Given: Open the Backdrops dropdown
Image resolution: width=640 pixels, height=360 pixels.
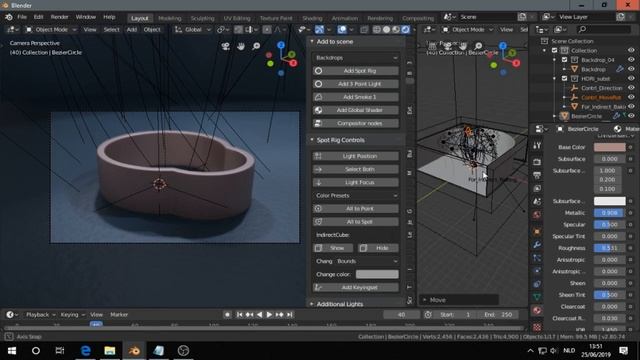Looking at the screenshot, I should click(x=356, y=58).
